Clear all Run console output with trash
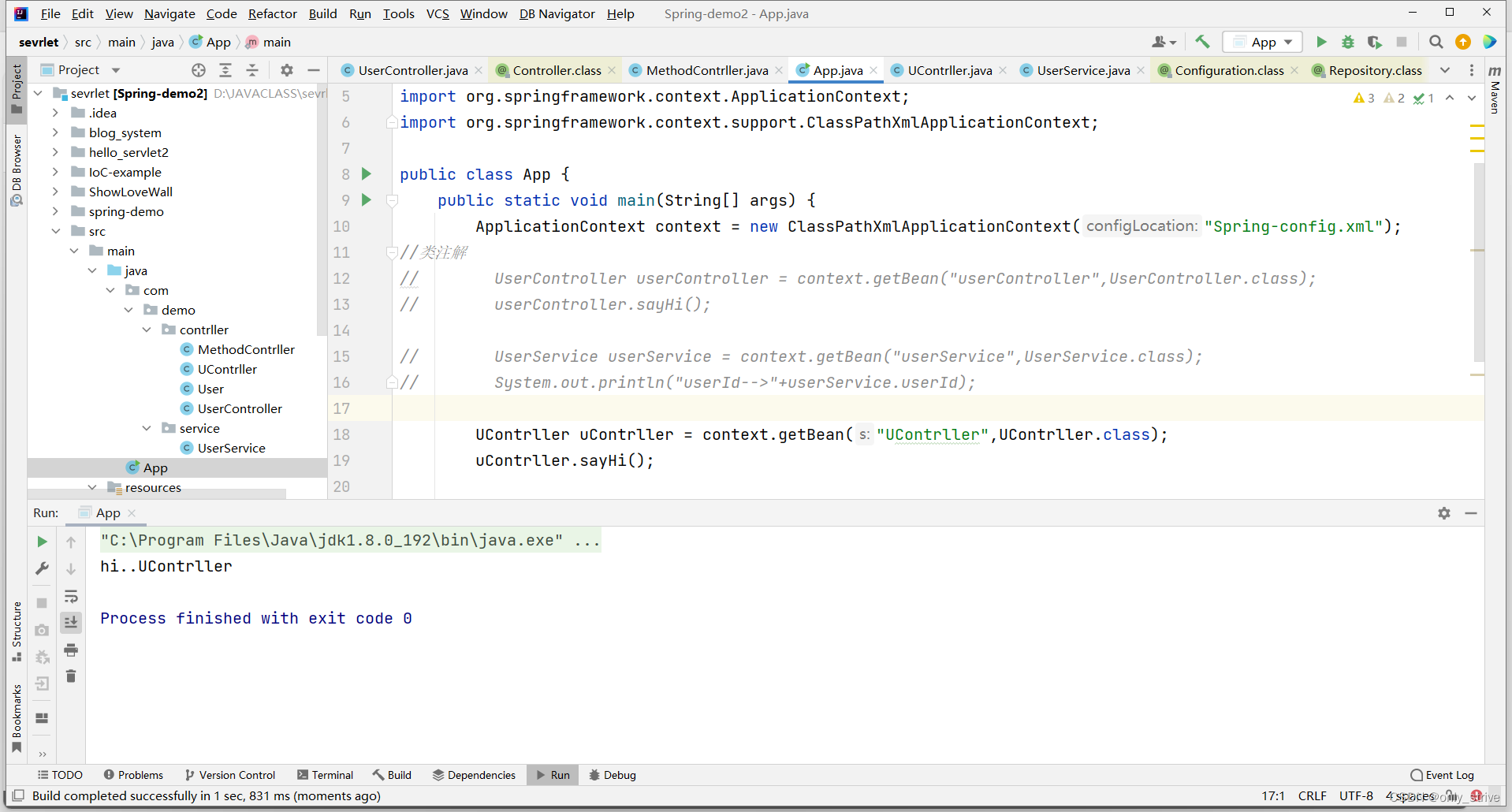The width and height of the screenshot is (1512, 812). pos(71,676)
